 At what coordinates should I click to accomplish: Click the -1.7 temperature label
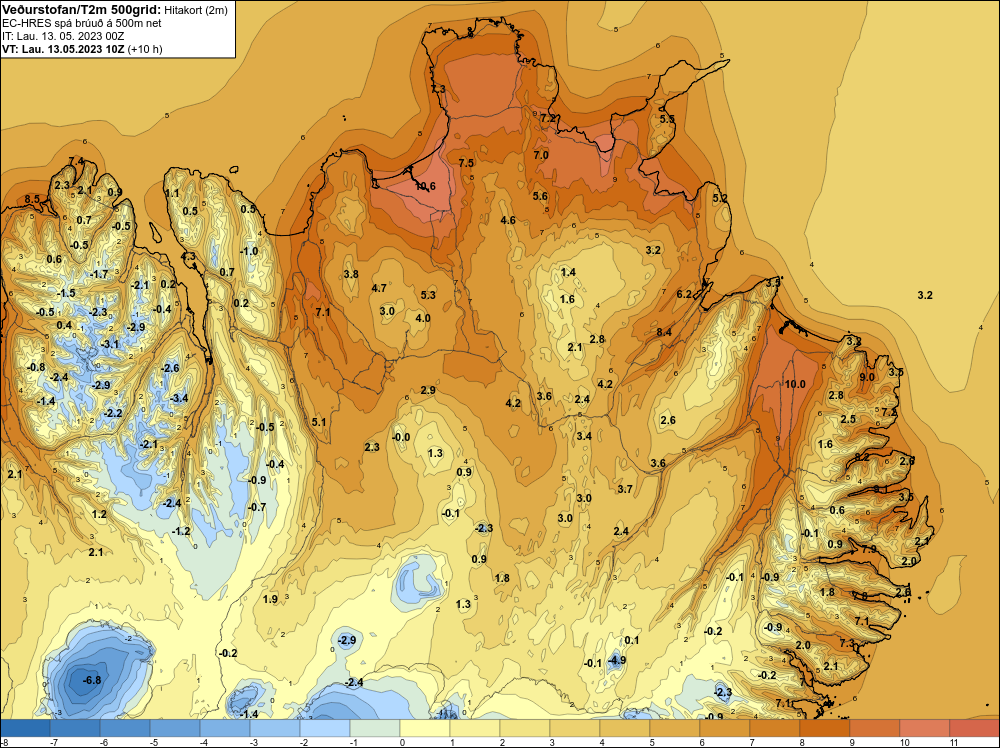pos(99,274)
